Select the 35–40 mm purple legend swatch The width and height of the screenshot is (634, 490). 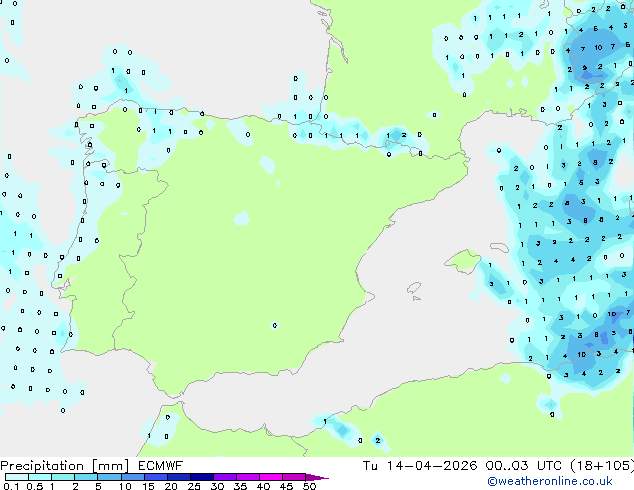click(248, 477)
